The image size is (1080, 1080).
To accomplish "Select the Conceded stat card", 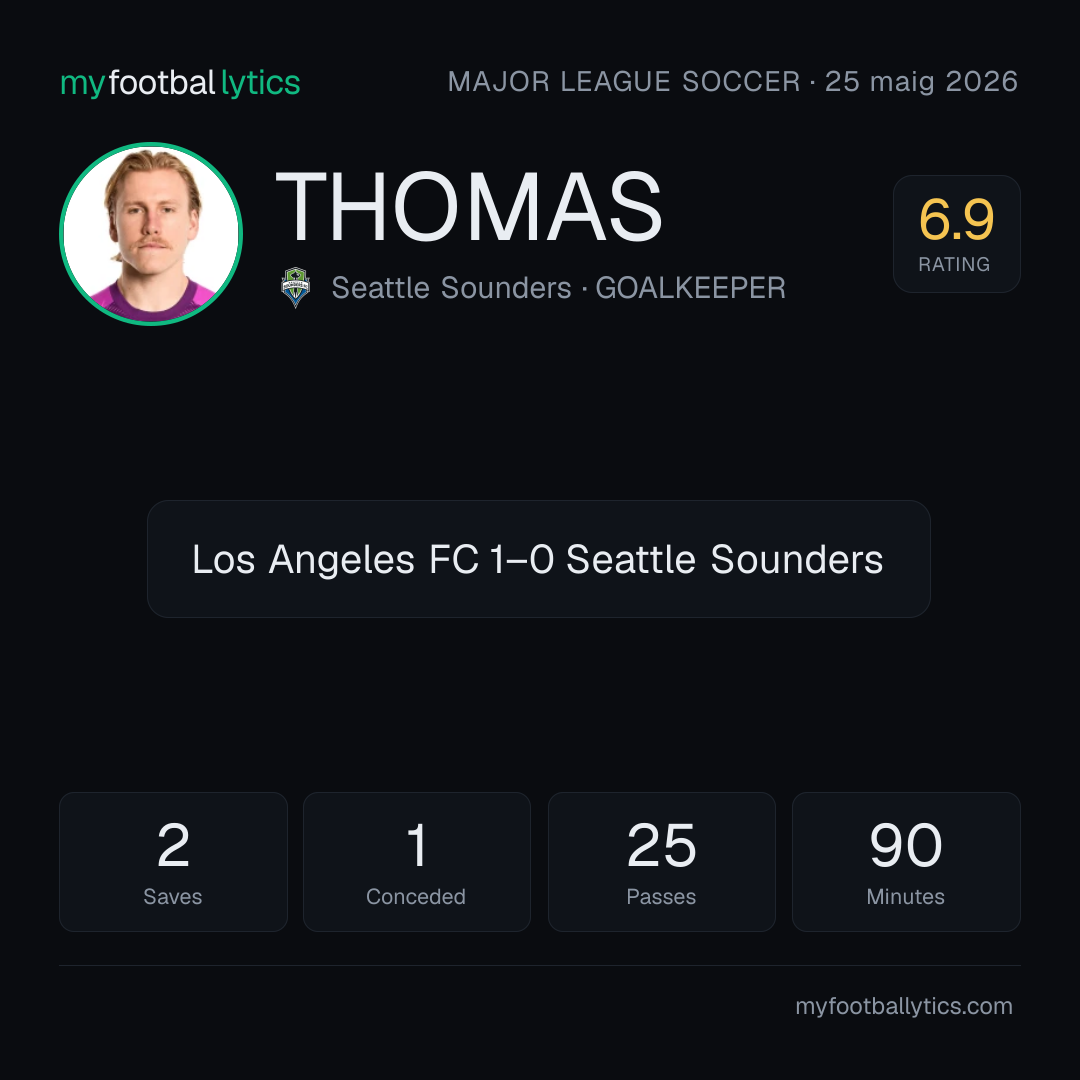I will point(417,862).
